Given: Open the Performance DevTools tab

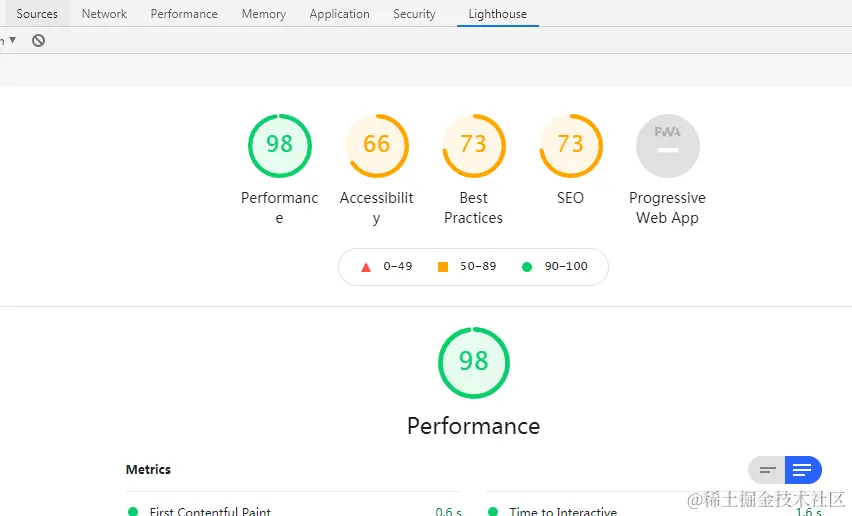Looking at the screenshot, I should (x=184, y=14).
